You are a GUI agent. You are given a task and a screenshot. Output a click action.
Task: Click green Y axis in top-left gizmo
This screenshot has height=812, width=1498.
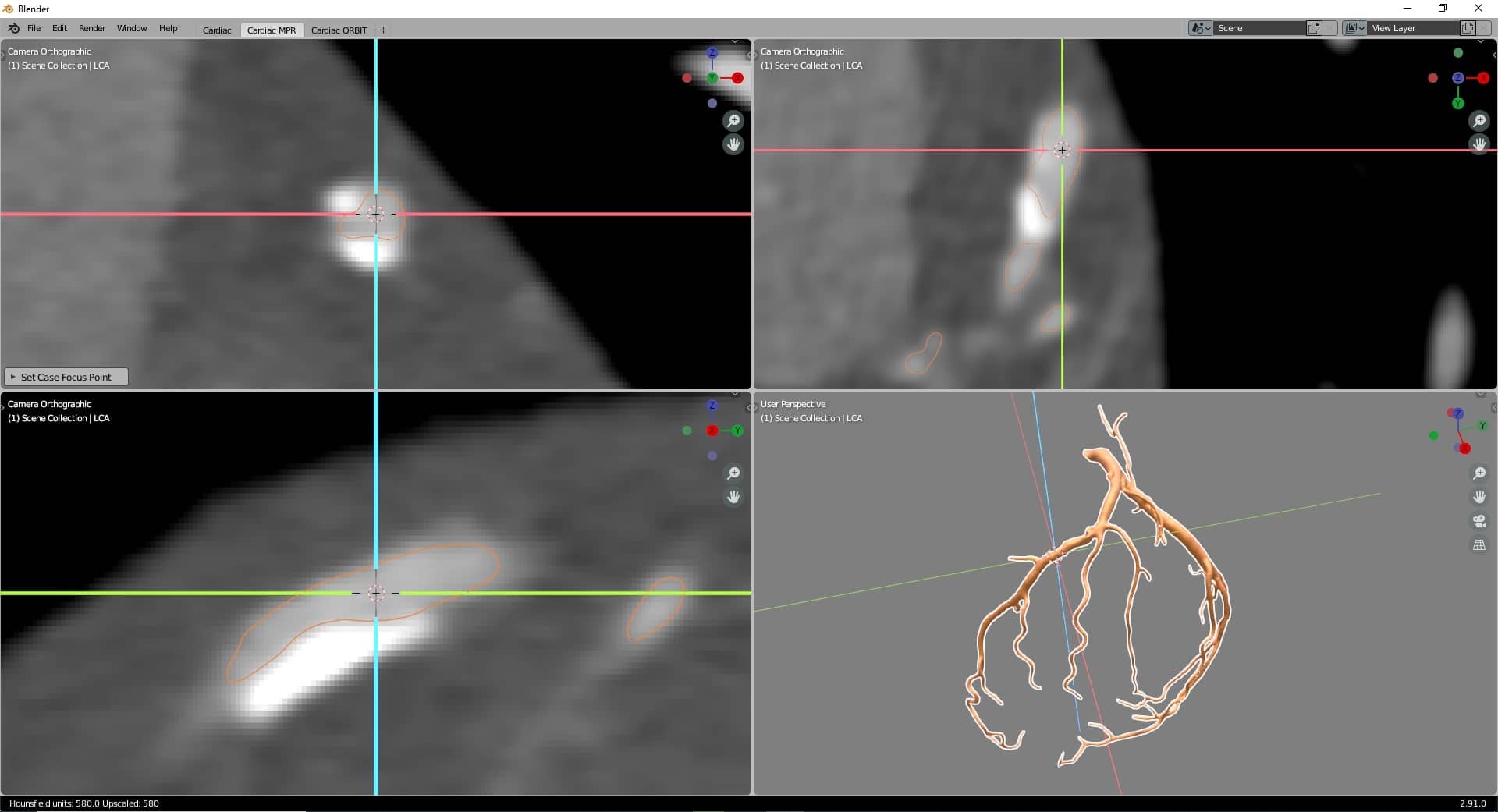(x=712, y=78)
